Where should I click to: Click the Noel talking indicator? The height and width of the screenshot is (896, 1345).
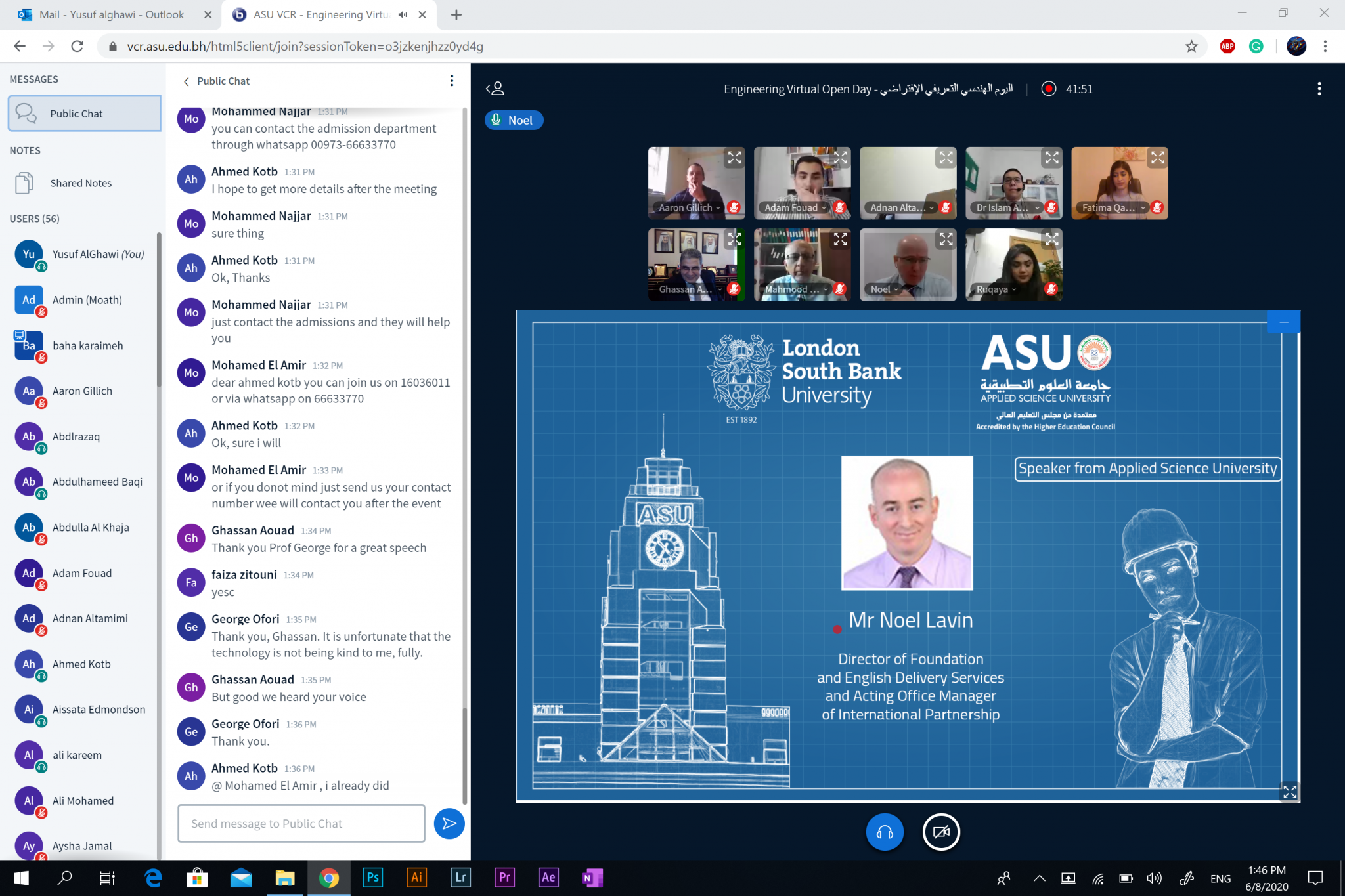(514, 120)
